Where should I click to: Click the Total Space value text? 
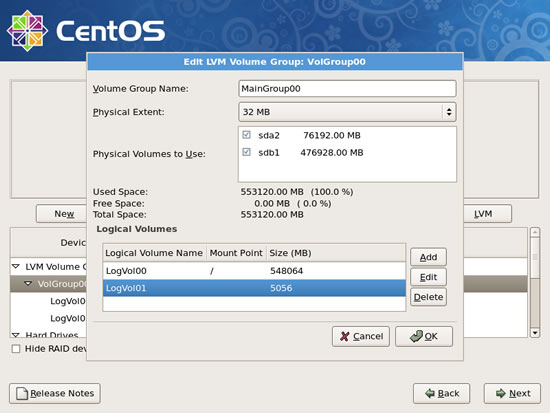click(x=272, y=214)
